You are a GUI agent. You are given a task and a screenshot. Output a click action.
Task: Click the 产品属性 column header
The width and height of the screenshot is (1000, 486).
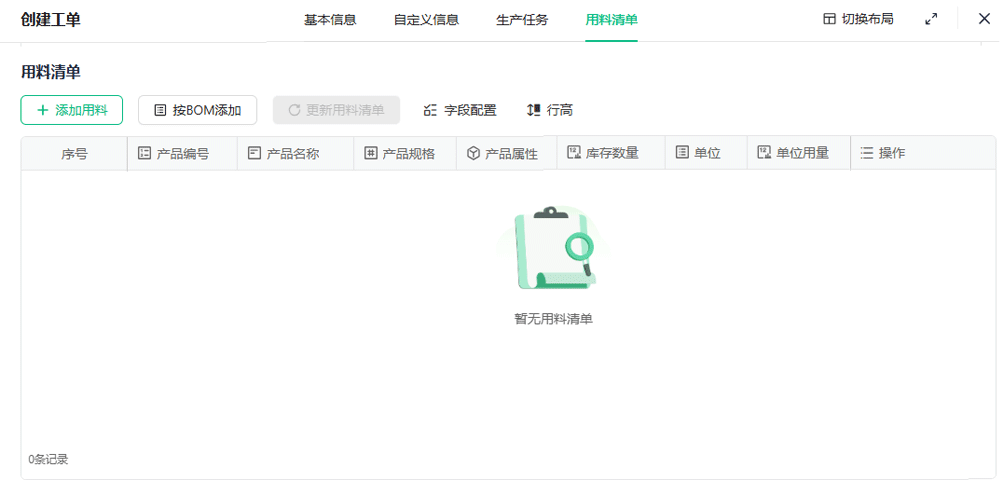tap(506, 153)
